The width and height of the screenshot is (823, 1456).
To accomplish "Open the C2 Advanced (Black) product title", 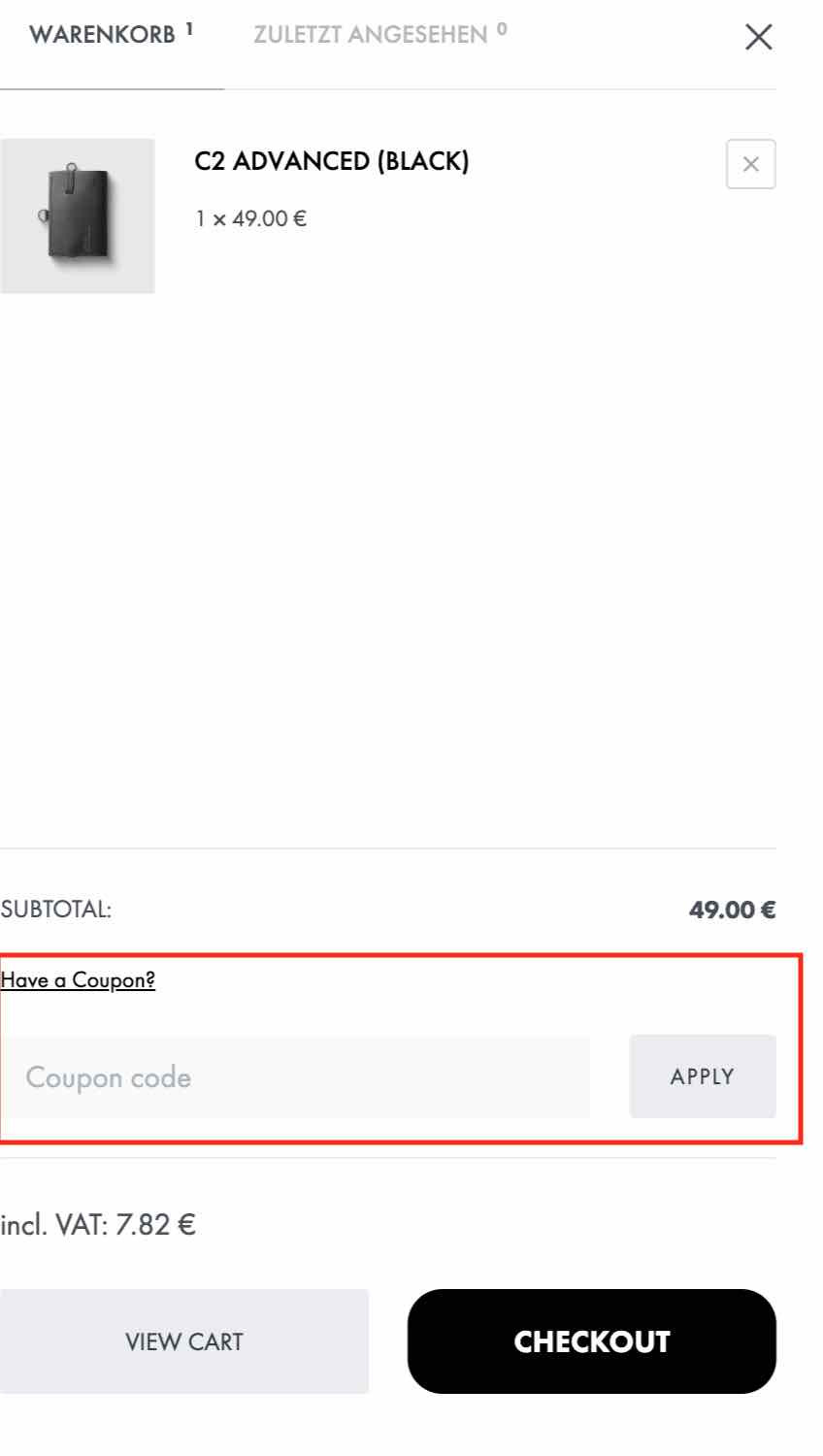I will 331,161.
